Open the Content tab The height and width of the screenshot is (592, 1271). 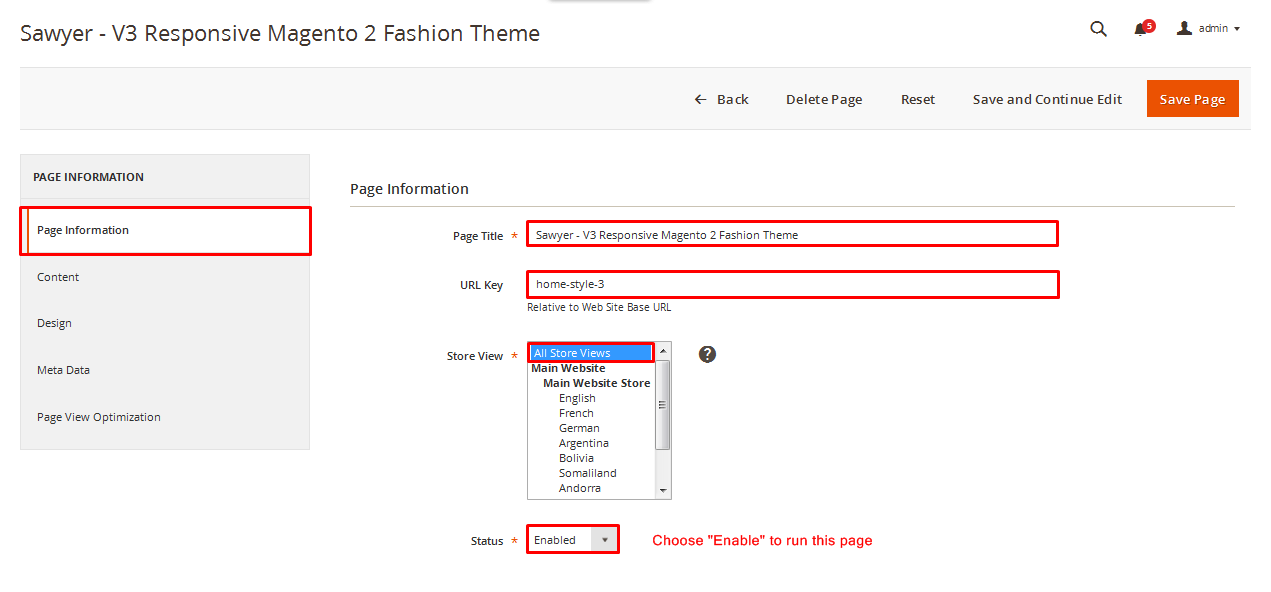(58, 277)
